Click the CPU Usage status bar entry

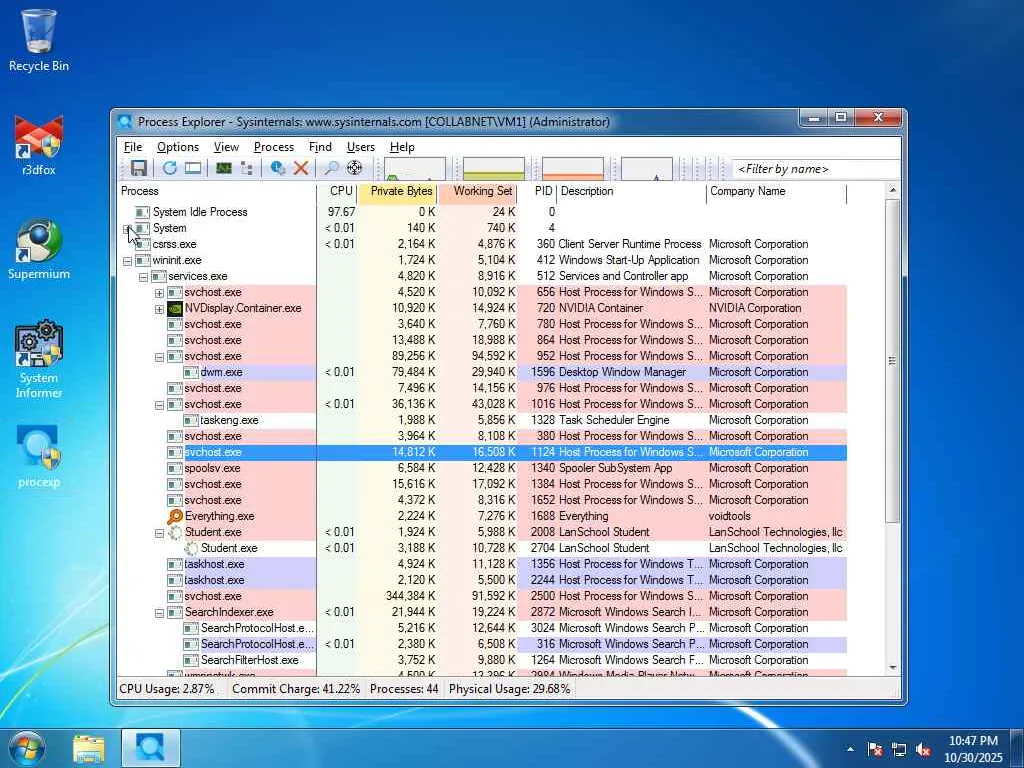point(167,689)
